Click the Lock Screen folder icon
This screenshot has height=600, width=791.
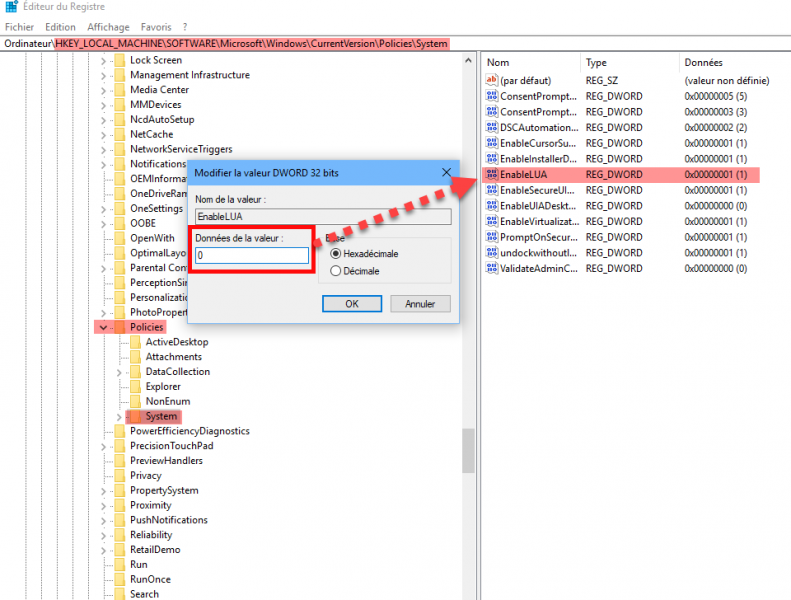click(x=120, y=60)
